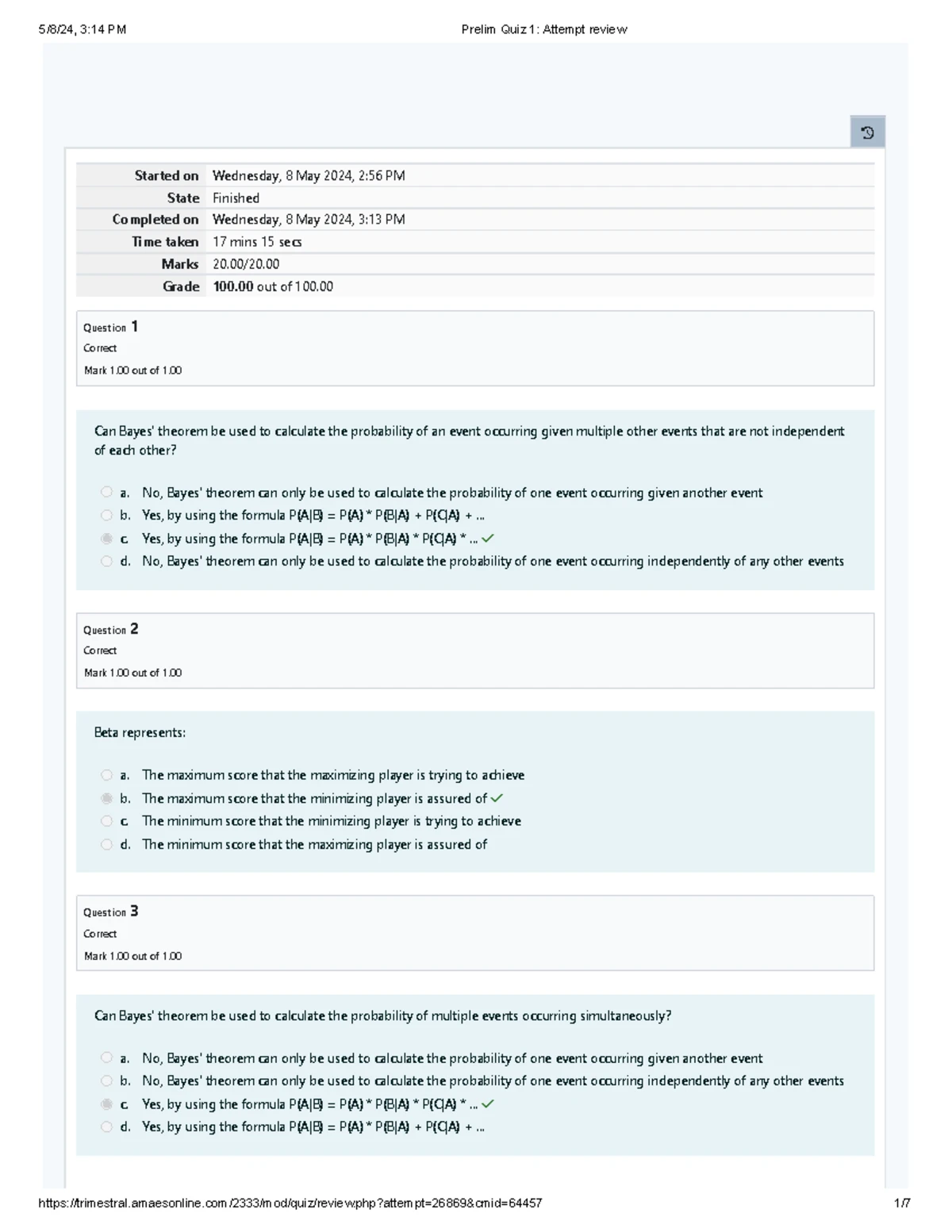Click the 'Question 3' heading
Viewport: 952px width, 1232px height.
[x=111, y=912]
